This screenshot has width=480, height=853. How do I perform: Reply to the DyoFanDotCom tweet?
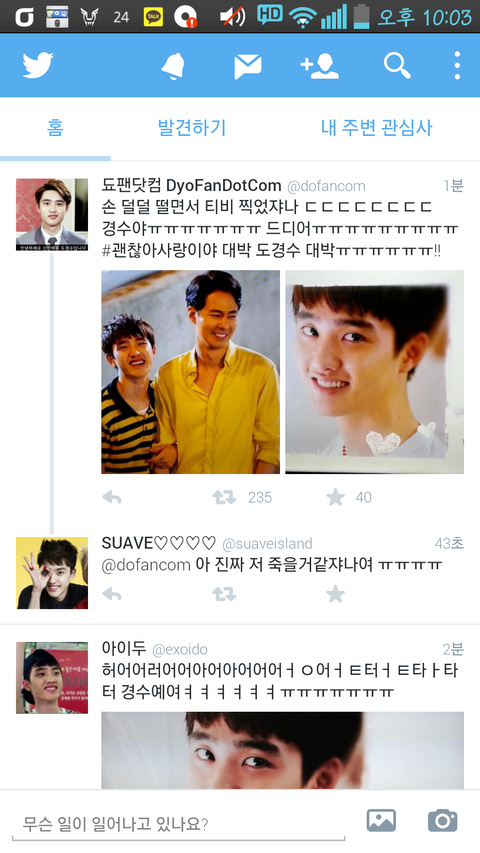pyautogui.click(x=112, y=497)
